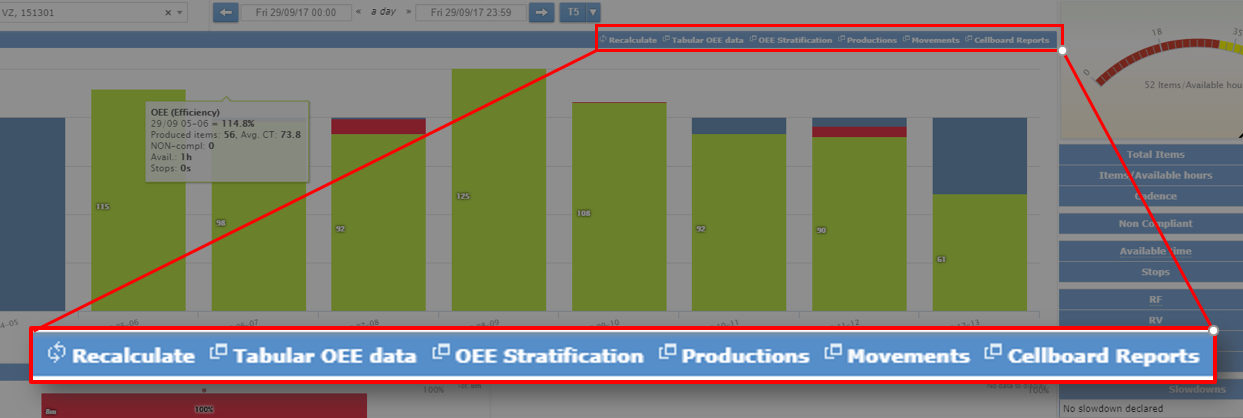Viewport: 1243px width, 418px height.
Task: Click the start date field 'Fri 29/09/17 00:00'
Action: pos(296,13)
